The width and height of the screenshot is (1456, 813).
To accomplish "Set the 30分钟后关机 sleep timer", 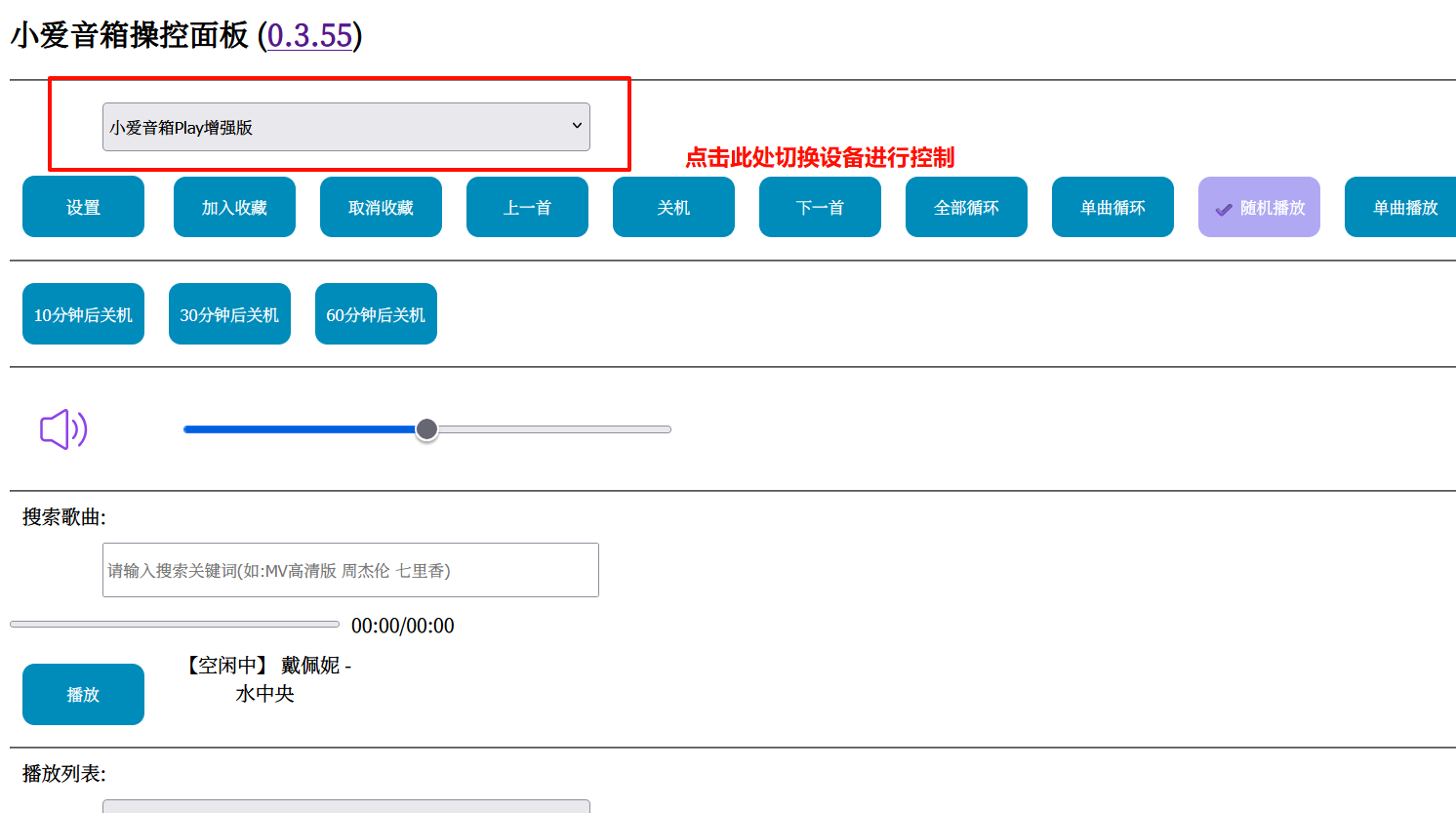I will [229, 314].
